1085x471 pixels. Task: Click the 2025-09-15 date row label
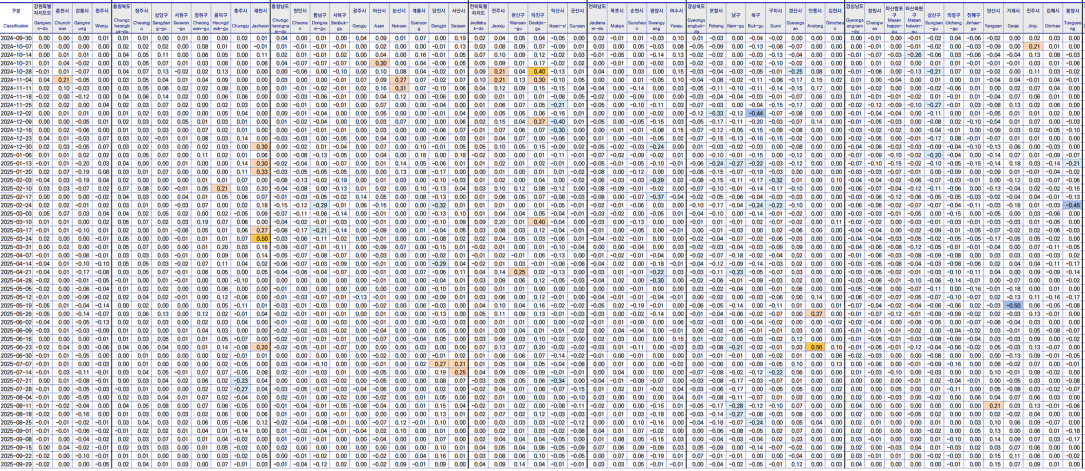pyautogui.click(x=16, y=448)
